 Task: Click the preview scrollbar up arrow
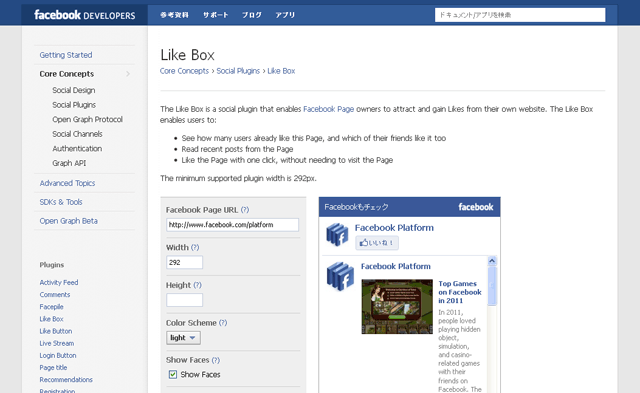pyautogui.click(x=492, y=261)
